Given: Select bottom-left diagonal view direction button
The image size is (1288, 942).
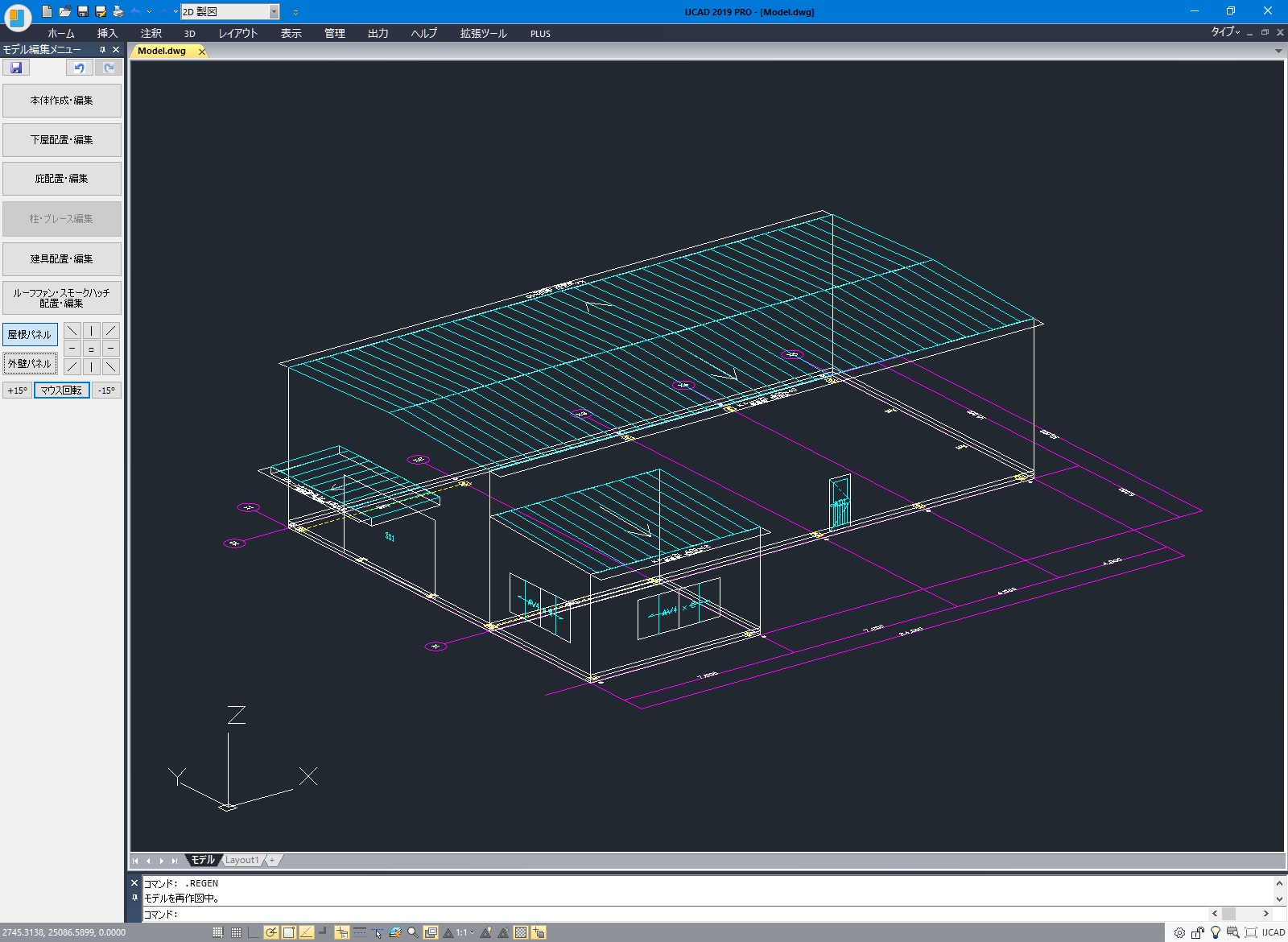Looking at the screenshot, I should 72,366.
